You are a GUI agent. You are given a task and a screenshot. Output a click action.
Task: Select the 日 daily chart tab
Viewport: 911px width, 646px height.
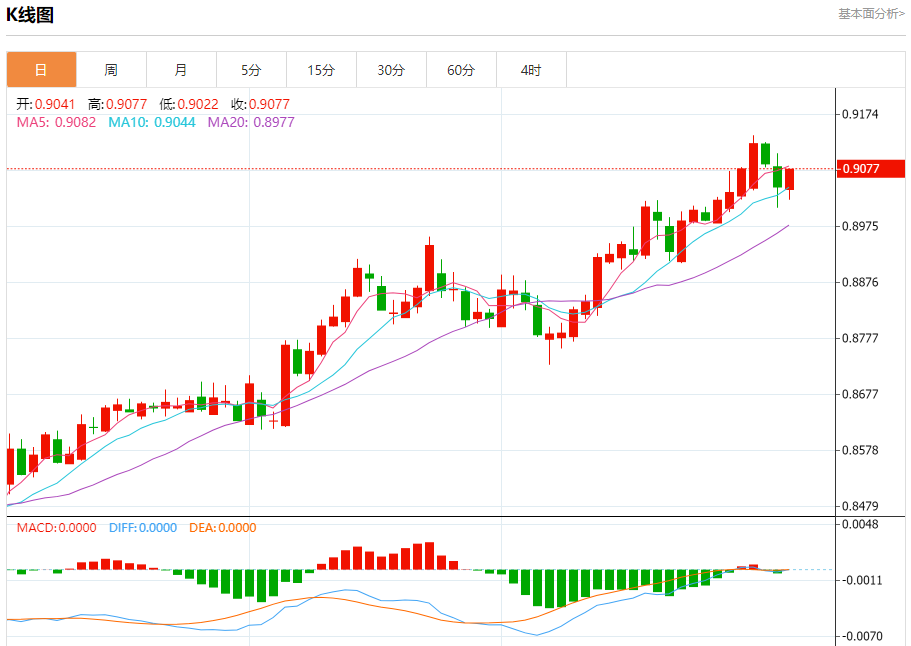click(41, 70)
